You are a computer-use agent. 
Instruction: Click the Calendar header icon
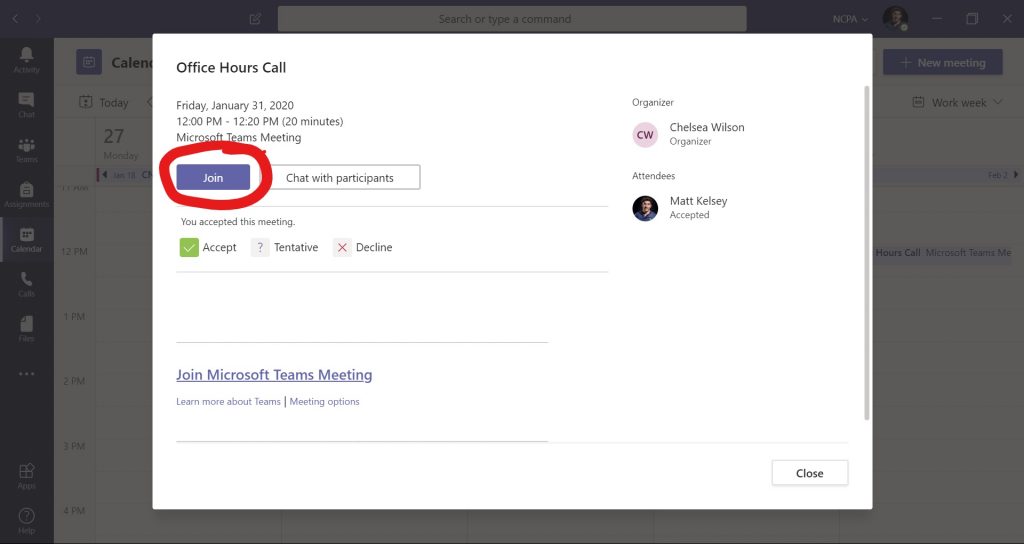tap(89, 62)
